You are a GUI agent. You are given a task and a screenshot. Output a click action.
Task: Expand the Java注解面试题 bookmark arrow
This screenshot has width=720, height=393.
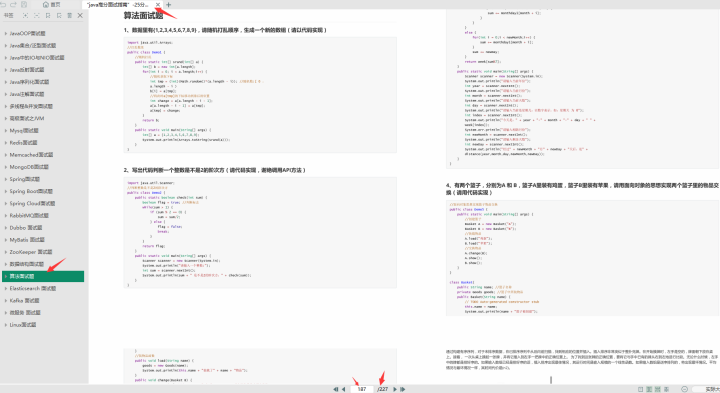[6, 94]
